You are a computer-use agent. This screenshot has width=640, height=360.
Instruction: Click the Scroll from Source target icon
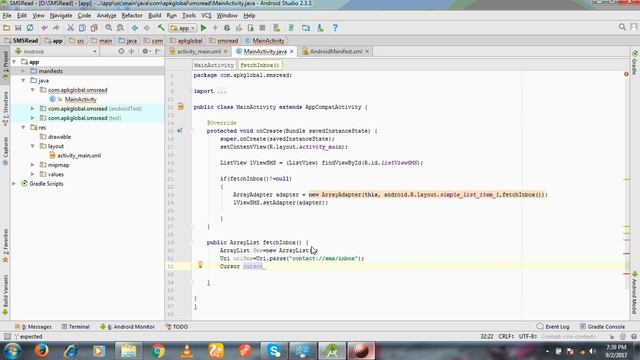click(x=121, y=51)
